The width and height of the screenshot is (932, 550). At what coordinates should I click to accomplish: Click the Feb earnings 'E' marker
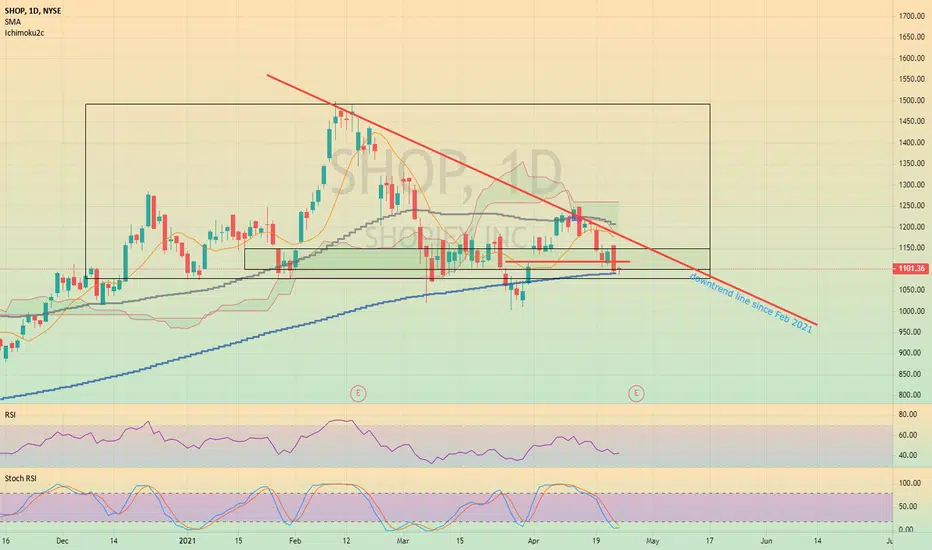358,393
